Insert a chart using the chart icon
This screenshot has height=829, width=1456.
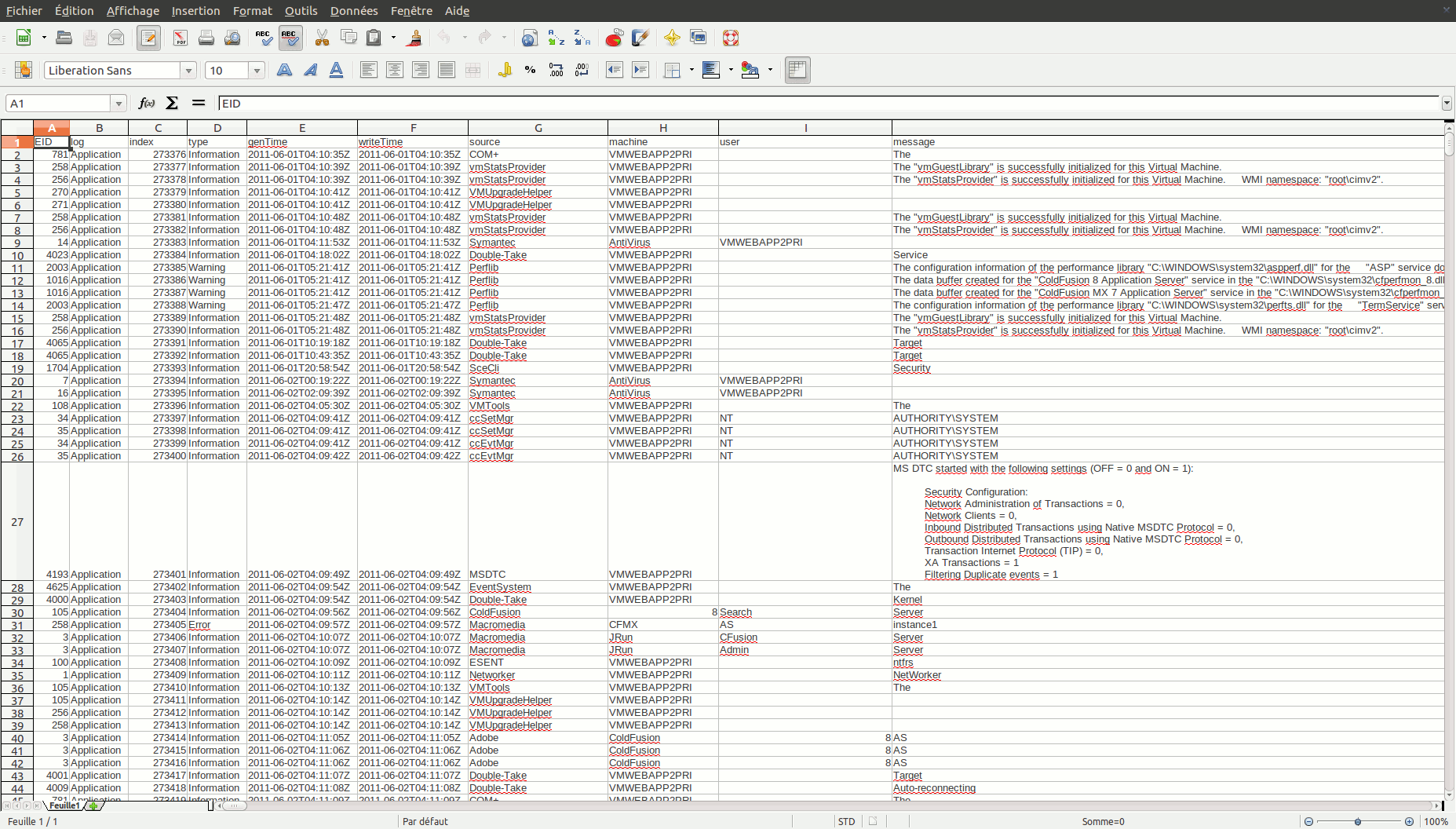(614, 38)
